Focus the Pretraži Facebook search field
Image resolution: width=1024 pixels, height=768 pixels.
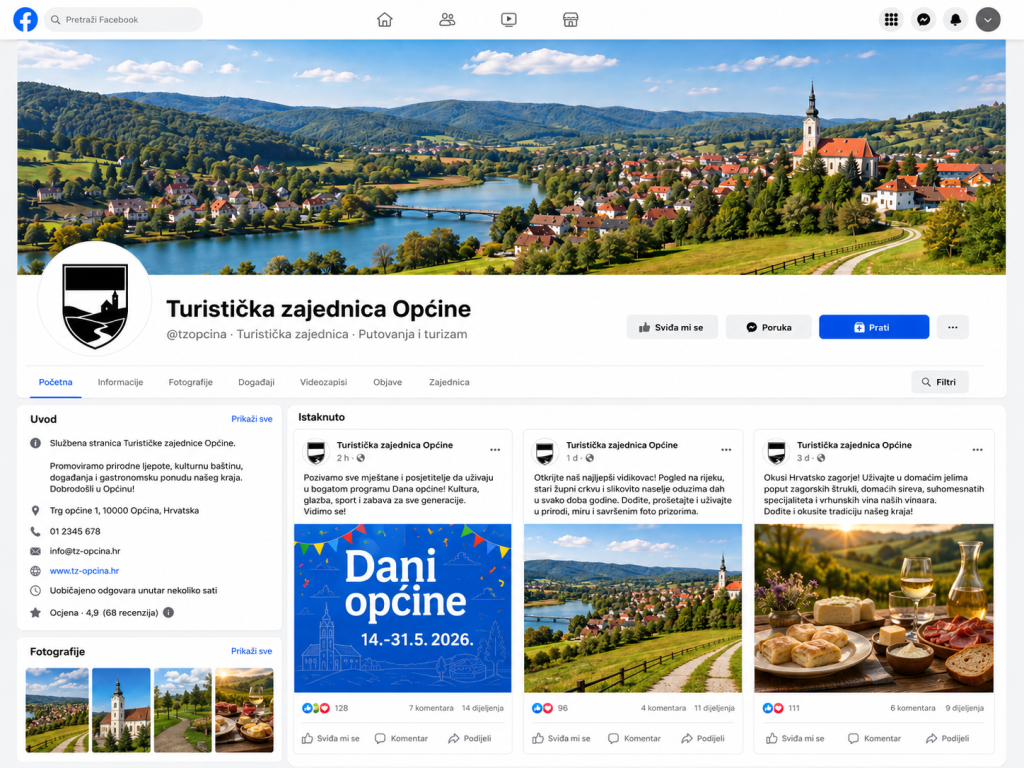[x=123, y=20]
